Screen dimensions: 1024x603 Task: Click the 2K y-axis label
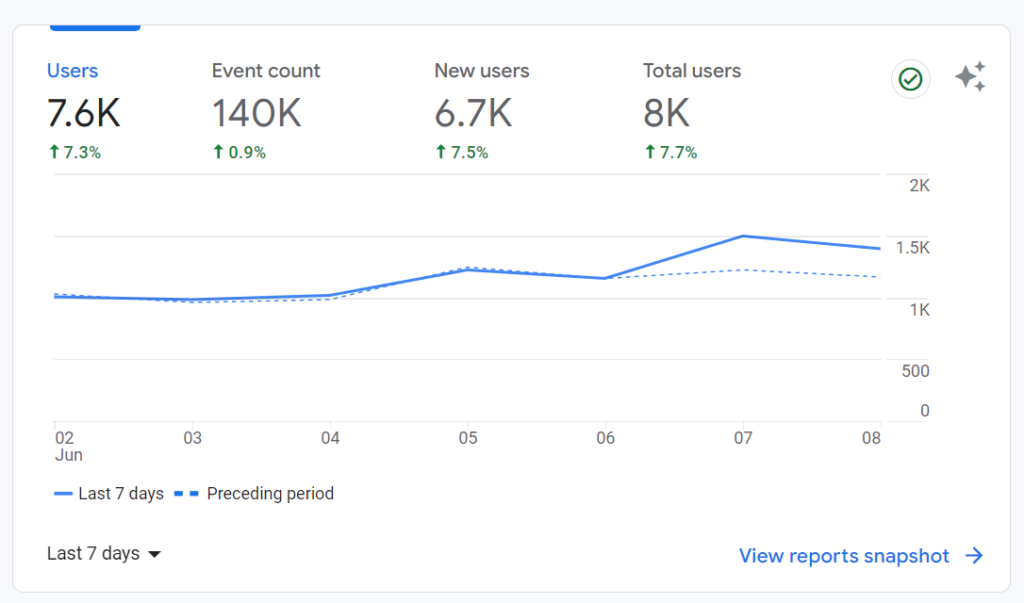click(920, 186)
